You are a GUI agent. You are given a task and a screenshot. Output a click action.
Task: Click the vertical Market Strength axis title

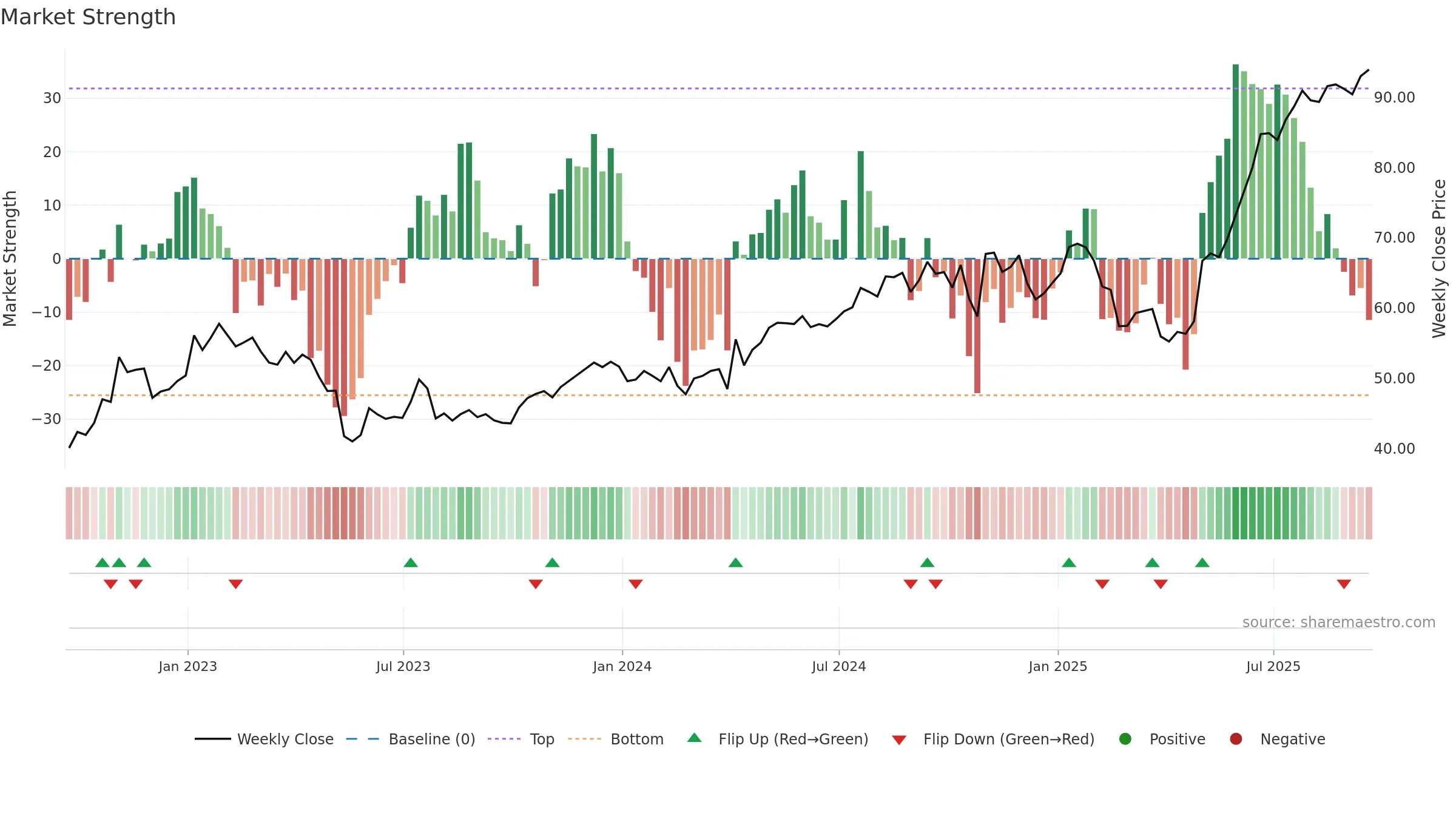pos(10,258)
